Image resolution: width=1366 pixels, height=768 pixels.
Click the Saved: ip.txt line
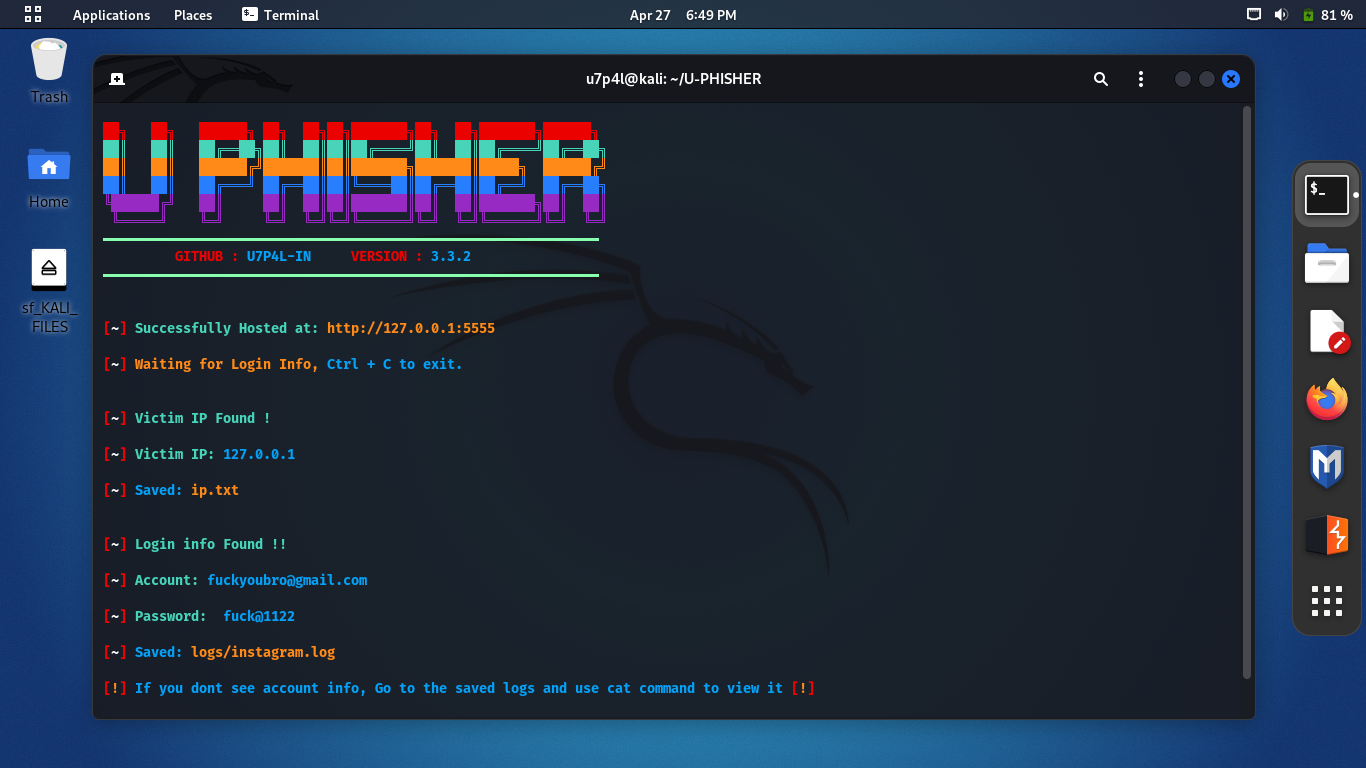pyautogui.click(x=171, y=490)
